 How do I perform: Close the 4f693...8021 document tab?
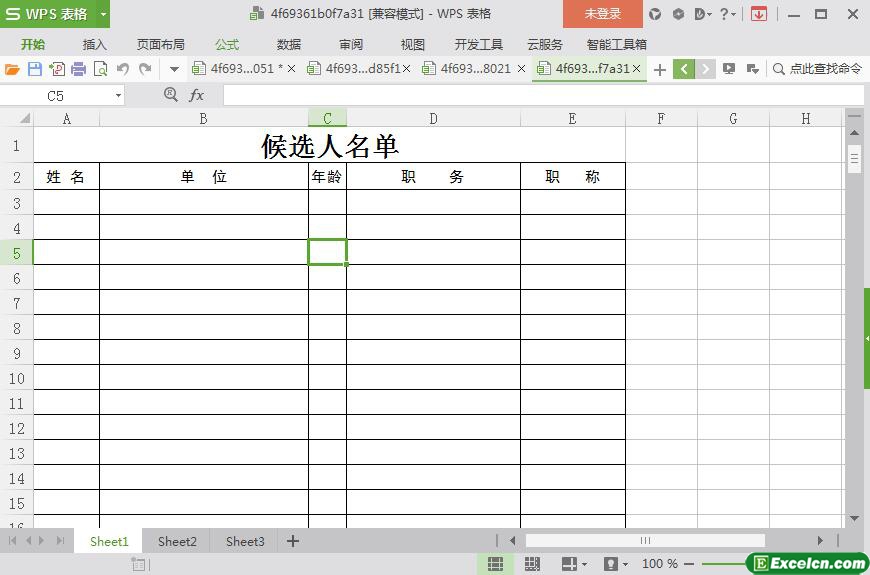pyautogui.click(x=521, y=68)
